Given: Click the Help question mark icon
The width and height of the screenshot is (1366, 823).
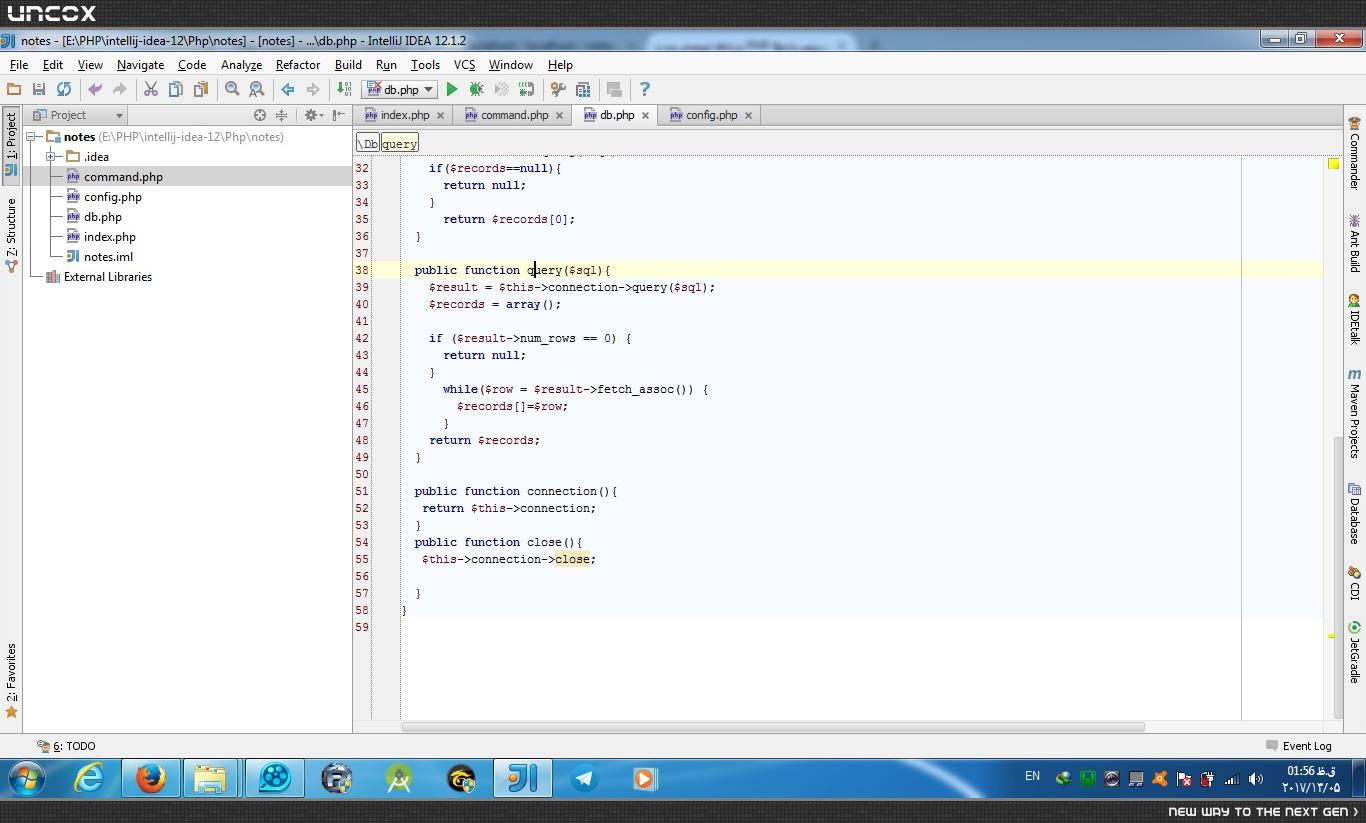Looking at the screenshot, I should 644,90.
